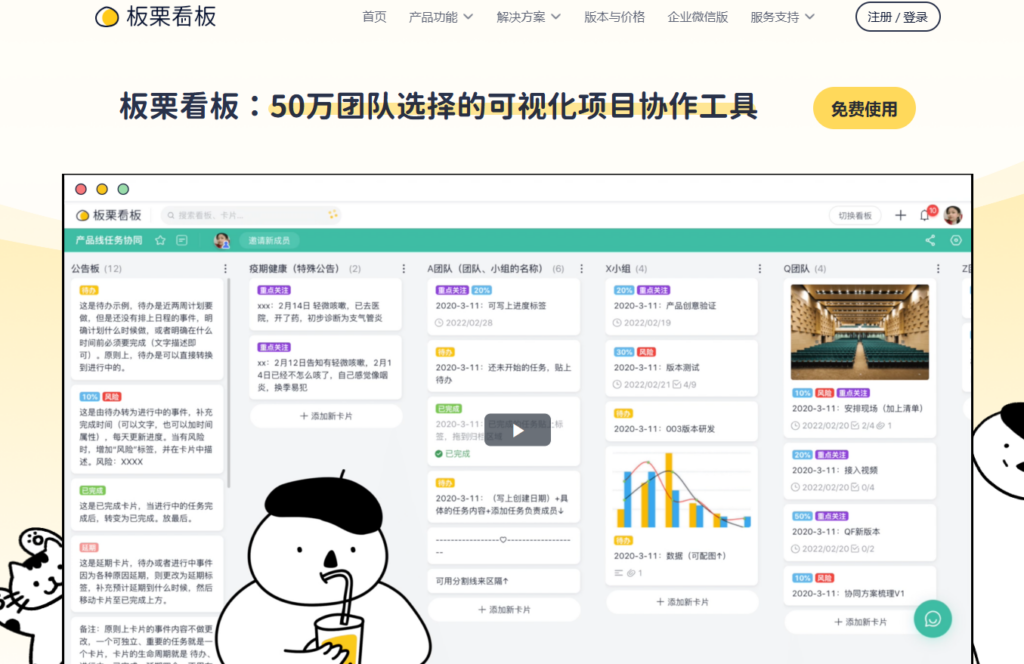
Task: Open the X小组 list options menu
Action: 760,268
